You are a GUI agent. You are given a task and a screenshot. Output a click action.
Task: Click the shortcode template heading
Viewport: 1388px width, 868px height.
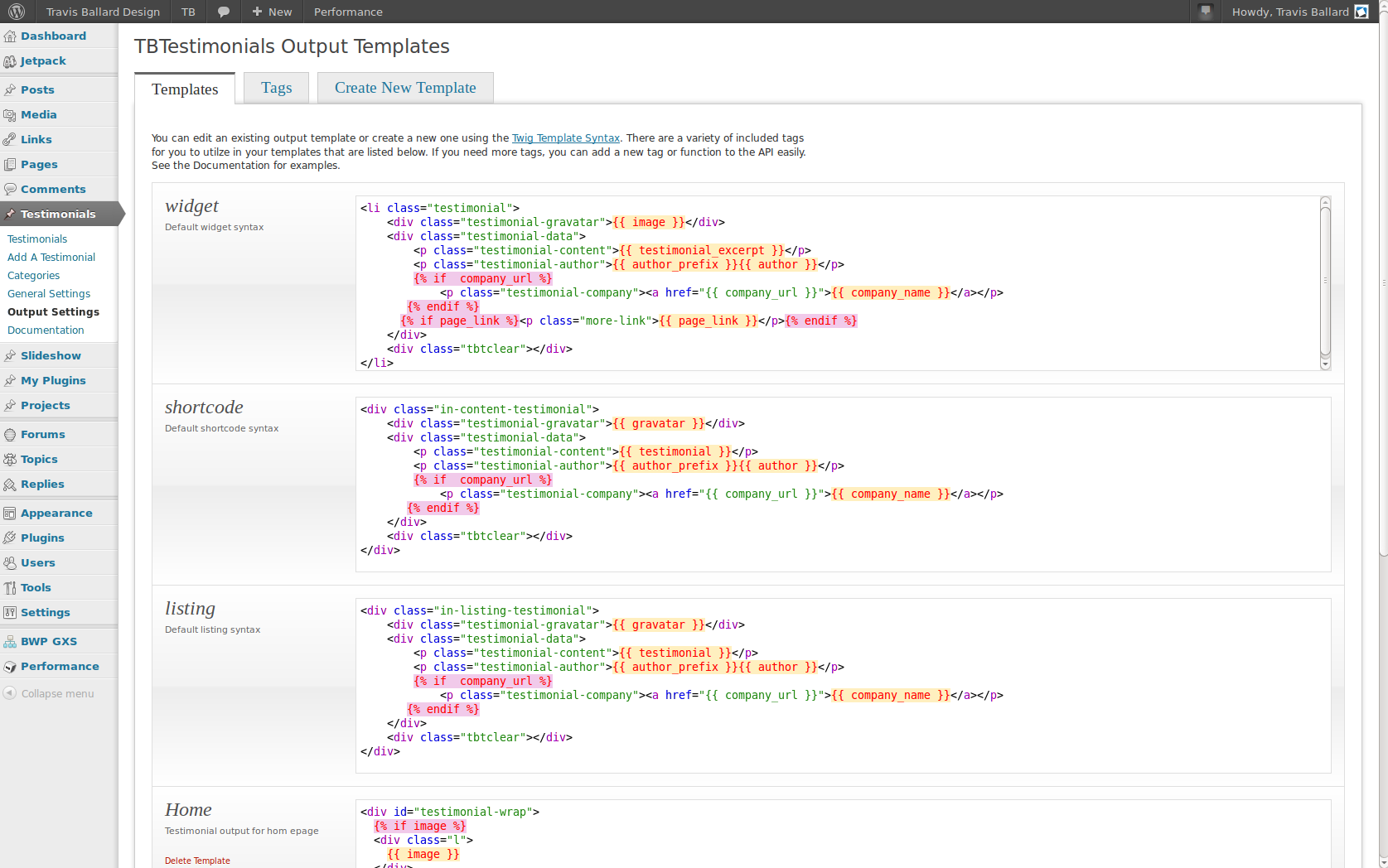[204, 407]
